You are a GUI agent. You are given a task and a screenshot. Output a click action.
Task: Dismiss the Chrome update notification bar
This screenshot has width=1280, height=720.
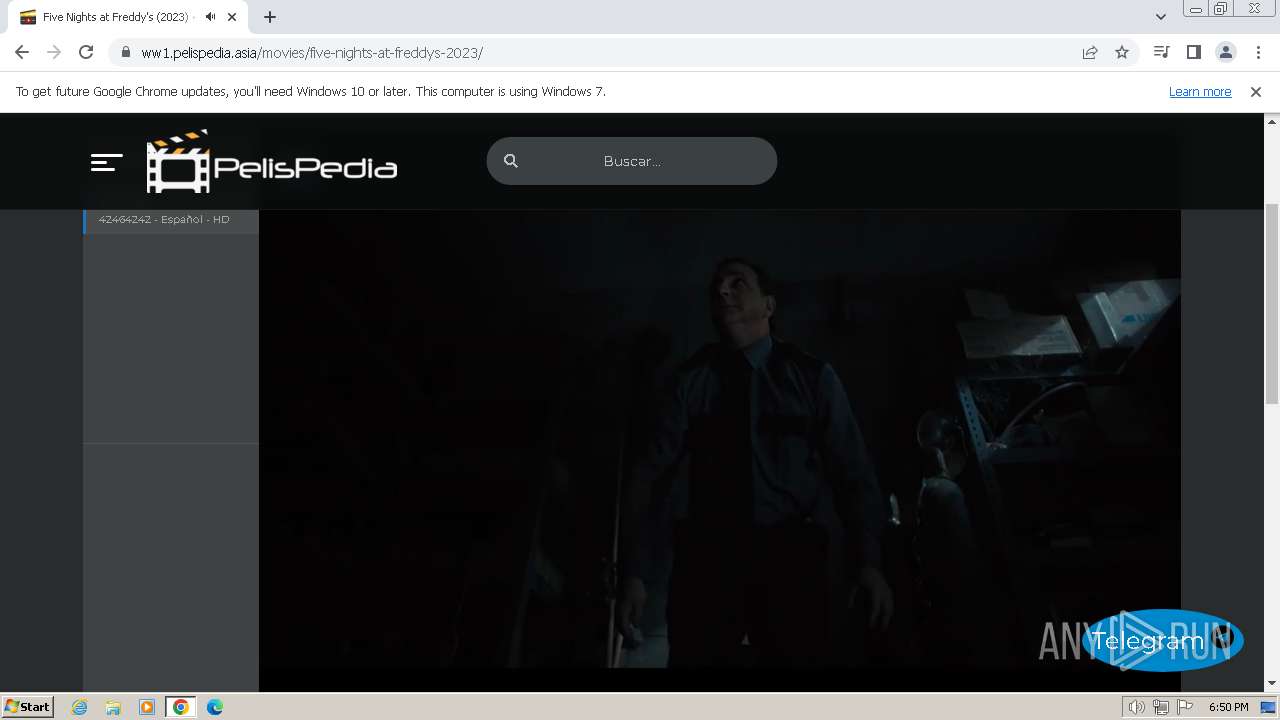[1256, 92]
